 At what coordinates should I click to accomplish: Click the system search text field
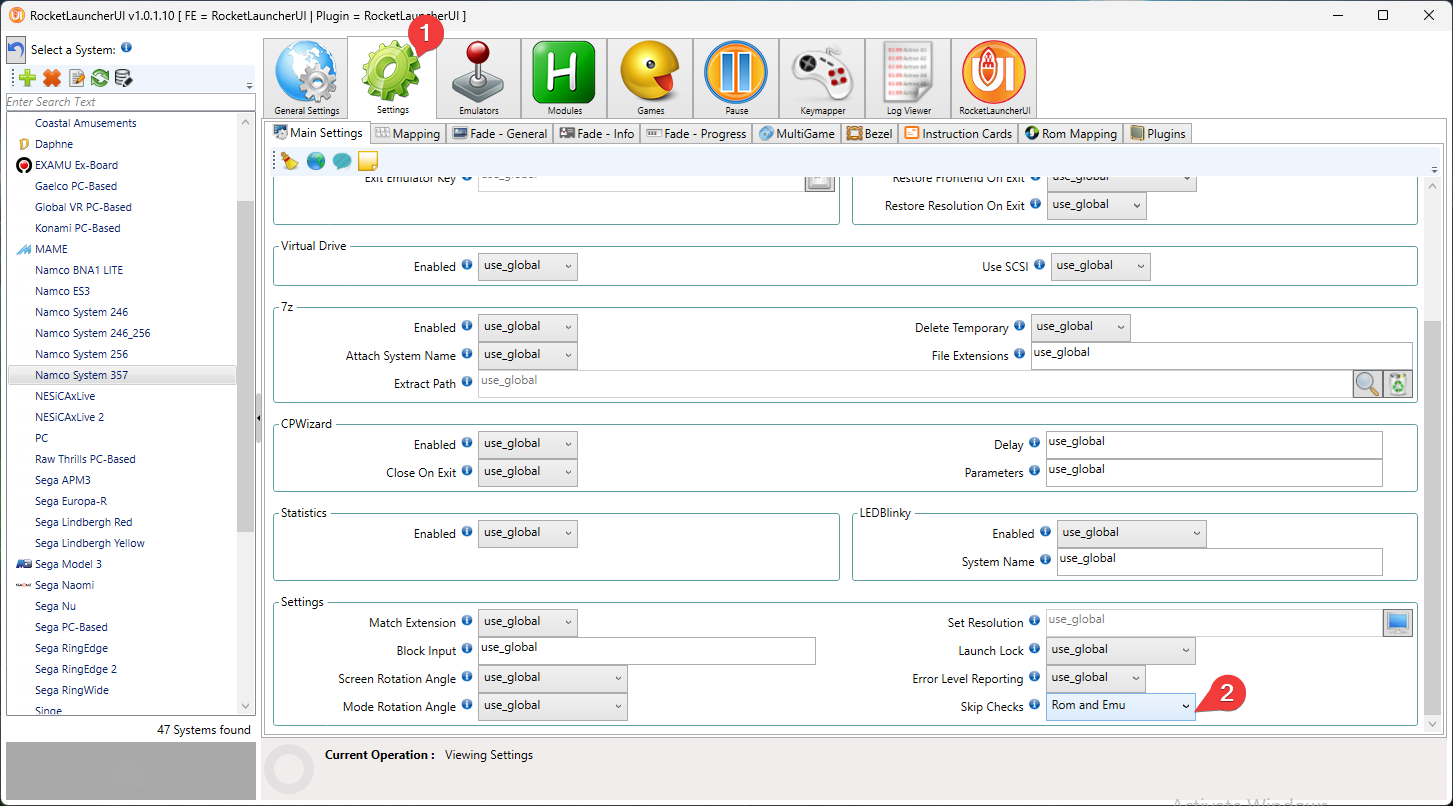point(130,102)
